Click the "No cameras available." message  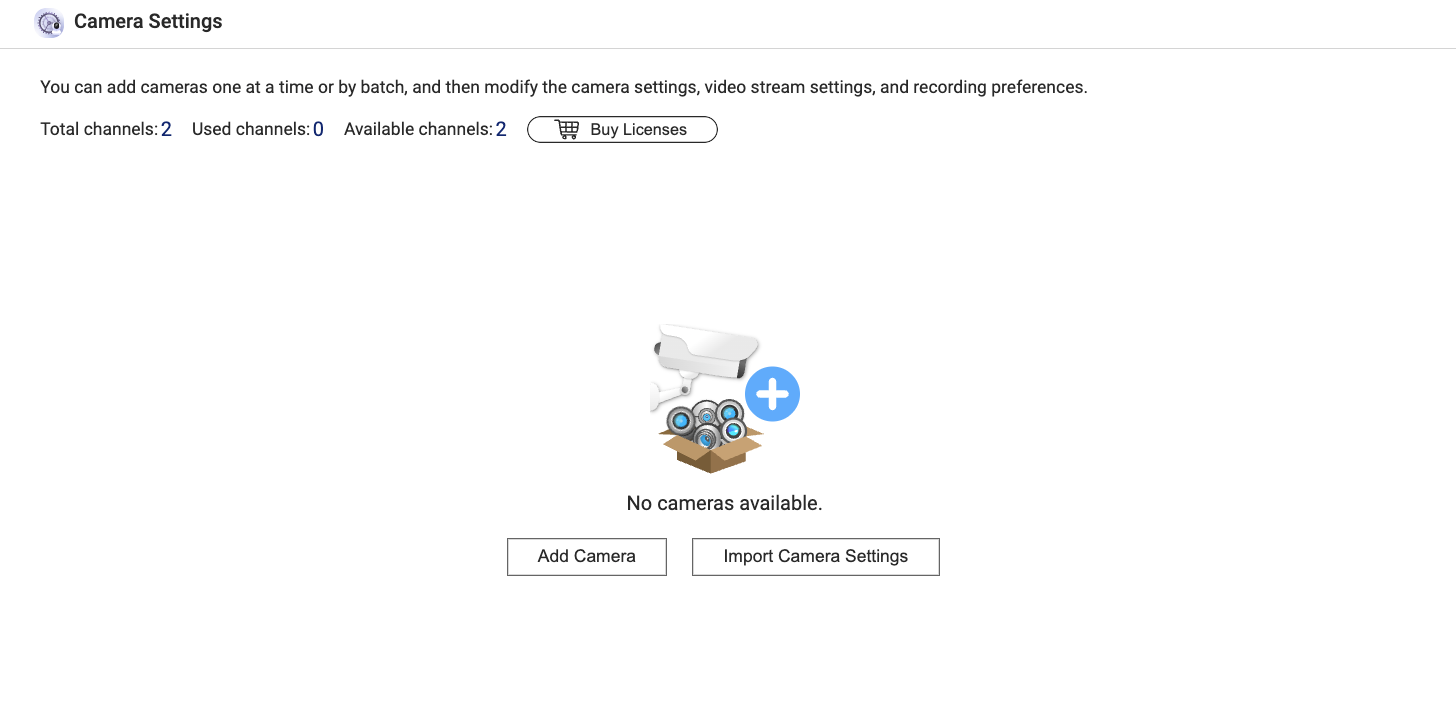click(x=724, y=503)
